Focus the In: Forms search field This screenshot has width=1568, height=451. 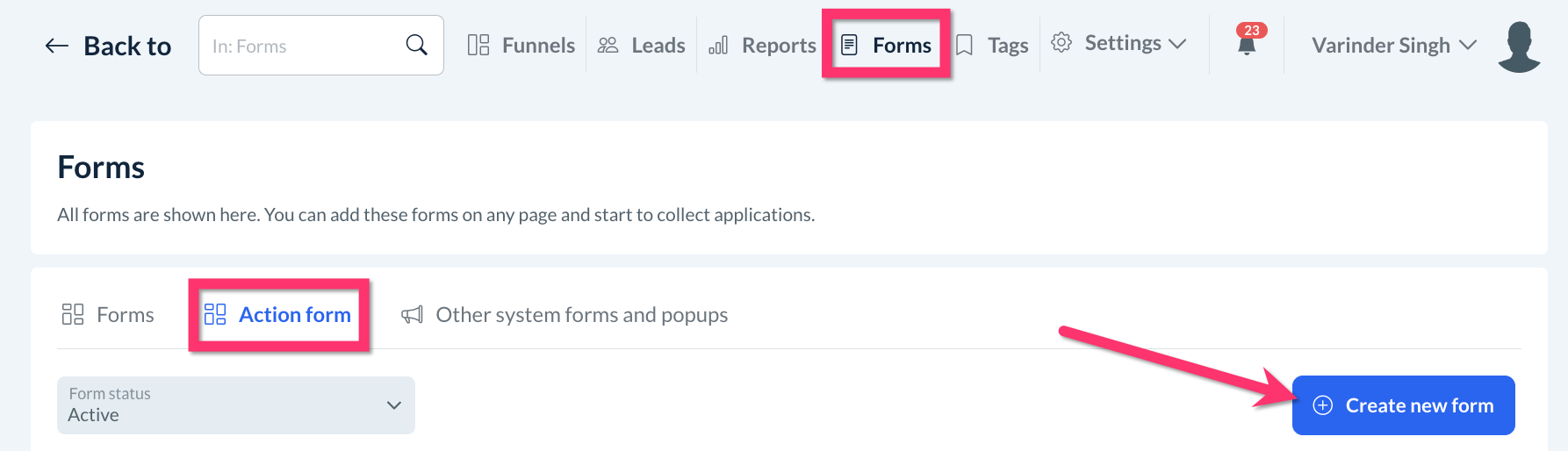coord(303,46)
